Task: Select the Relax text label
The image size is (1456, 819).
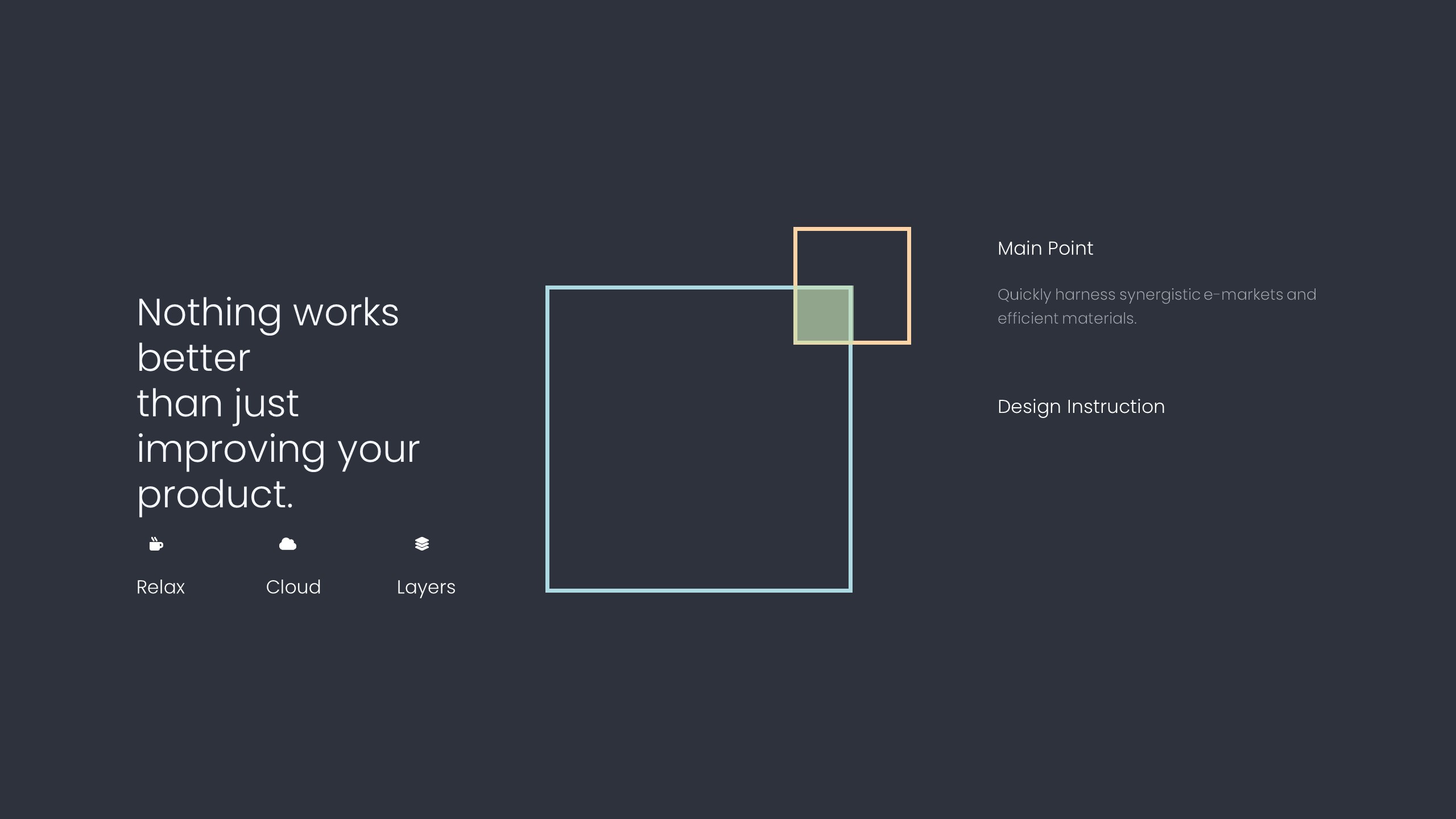Action: tap(160, 587)
